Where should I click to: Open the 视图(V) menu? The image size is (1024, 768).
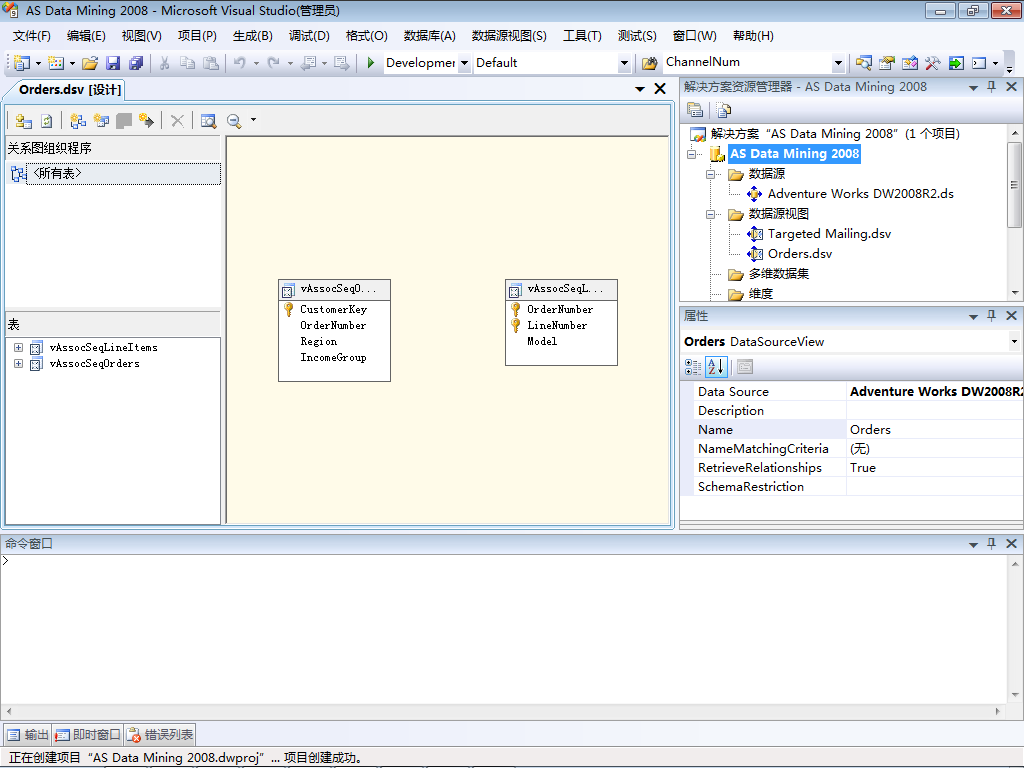click(141, 36)
